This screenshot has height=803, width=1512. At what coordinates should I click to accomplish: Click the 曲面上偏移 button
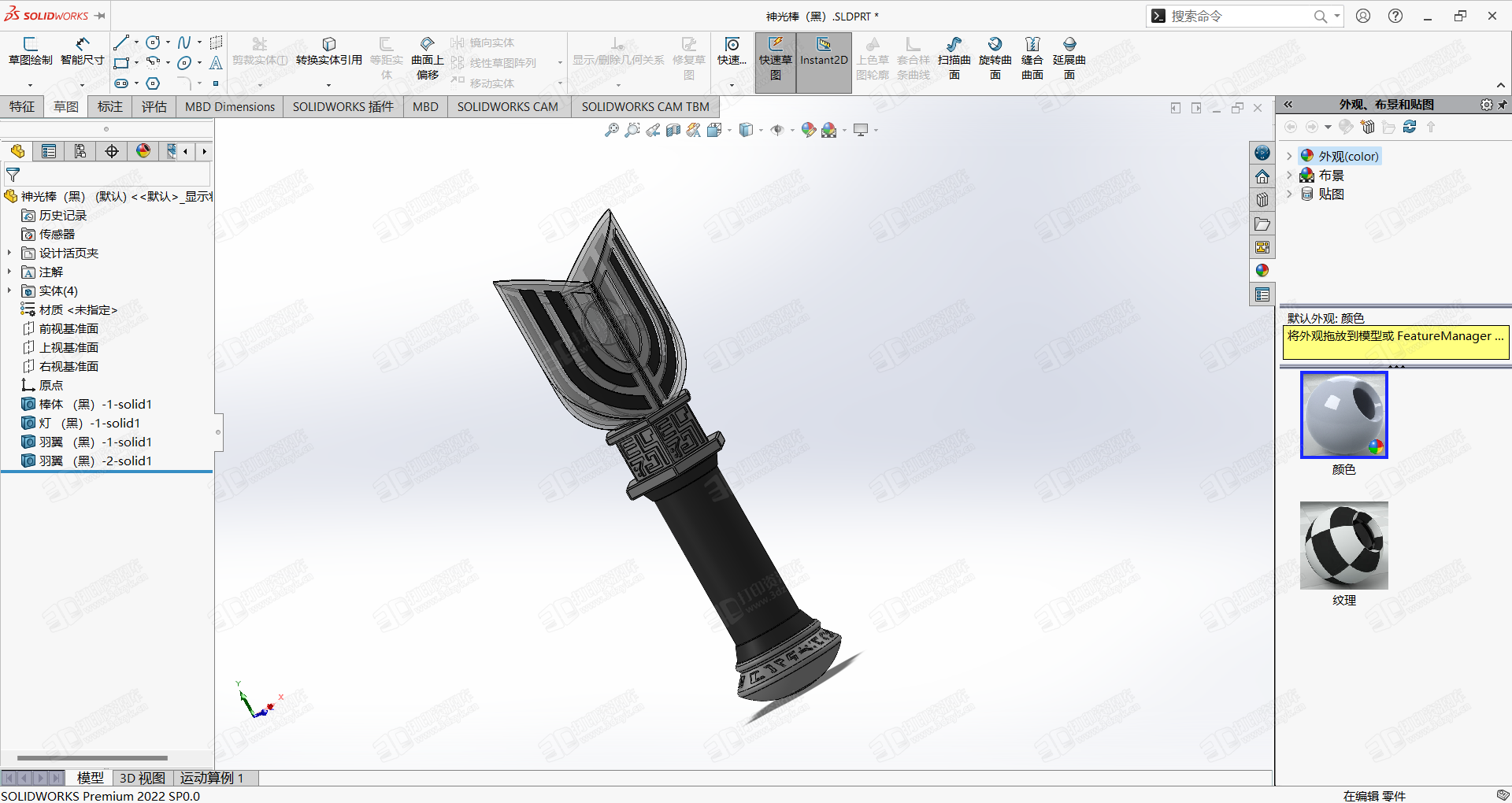pyautogui.click(x=428, y=59)
